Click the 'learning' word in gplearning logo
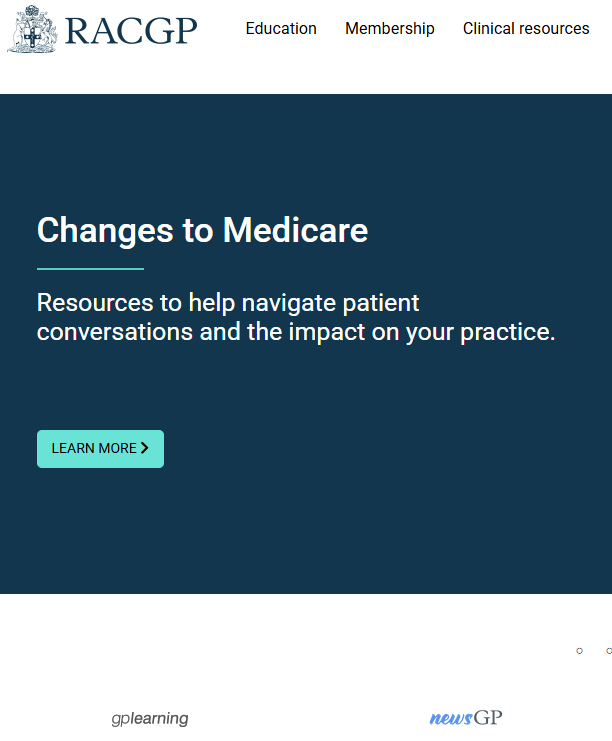Screen dimensions: 612x741 pos(160,718)
